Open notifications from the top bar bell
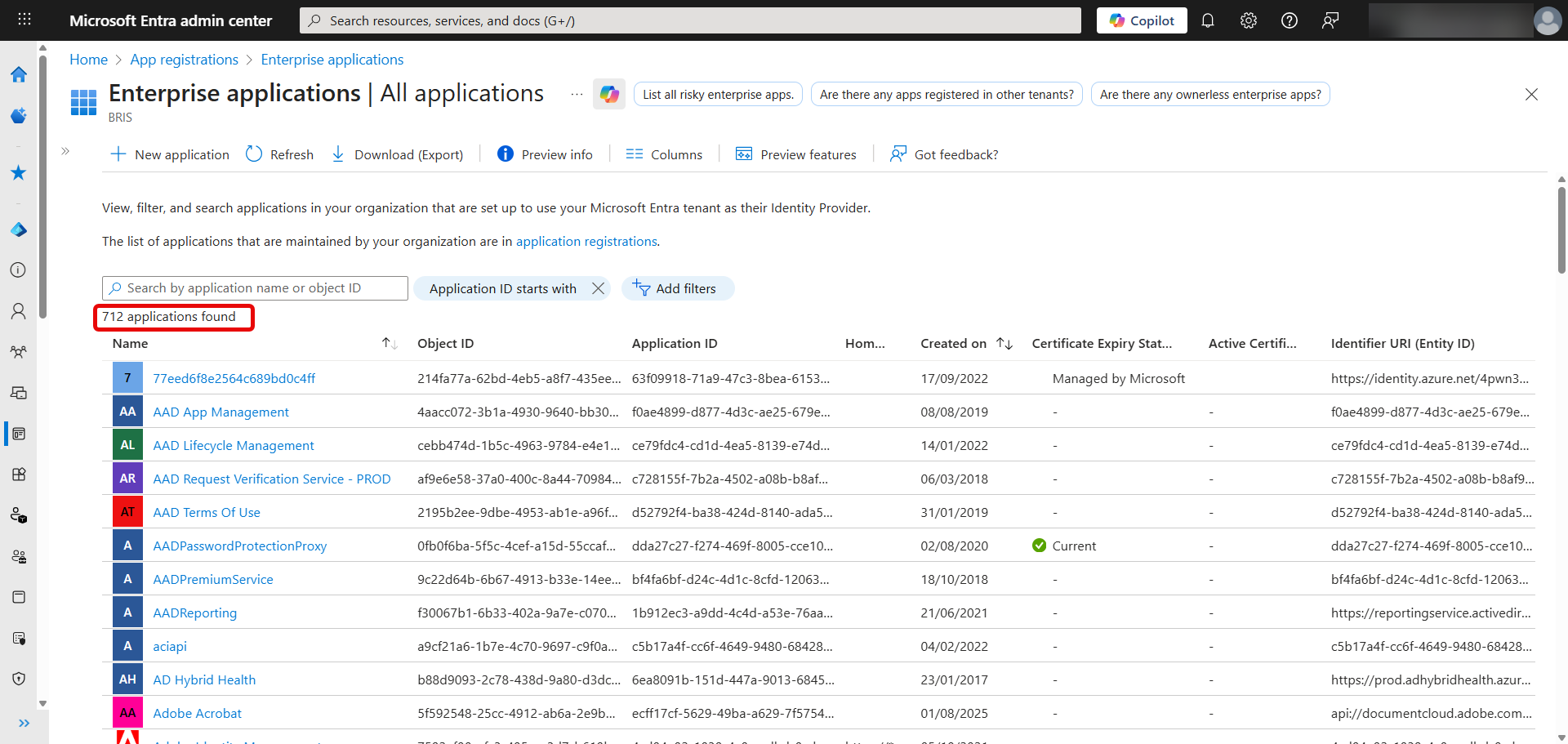 coord(1208,20)
